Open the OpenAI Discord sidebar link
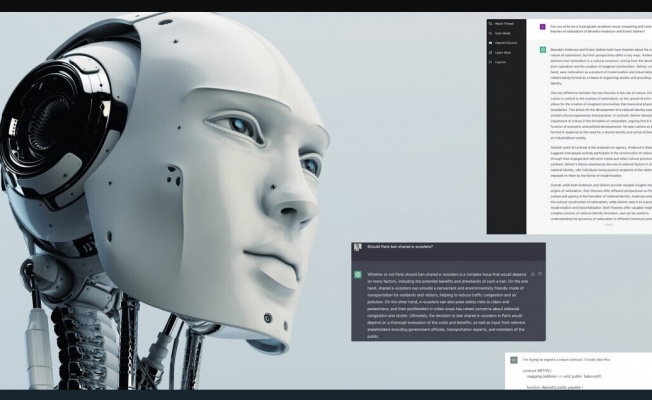This screenshot has width=652, height=400. (503, 43)
